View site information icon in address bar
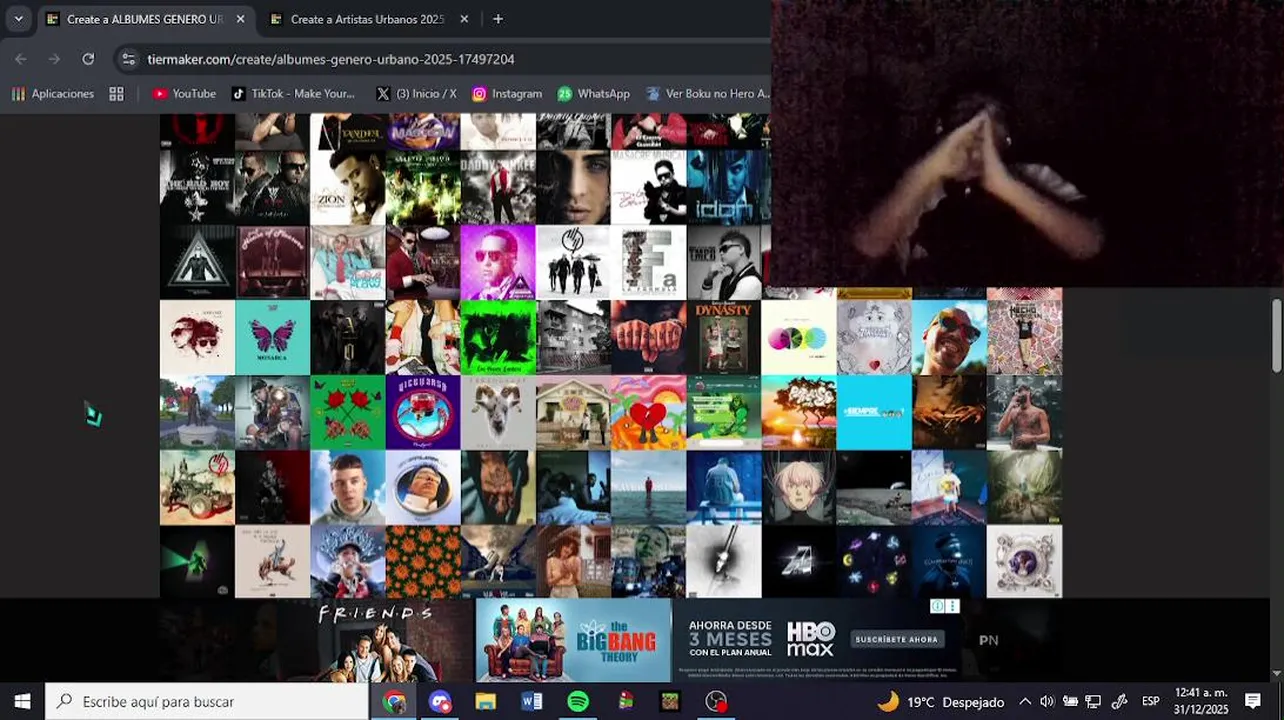Image resolution: width=1284 pixels, height=720 pixels. click(x=128, y=59)
